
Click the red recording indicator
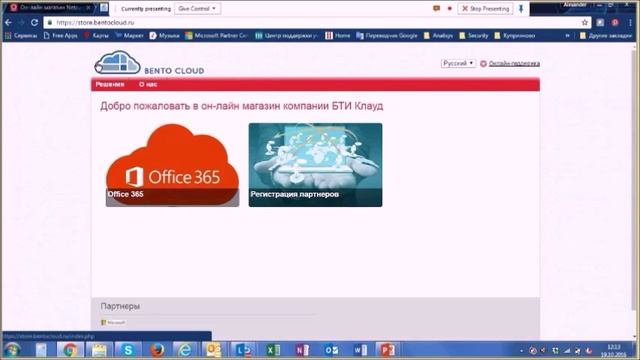(450, 8)
